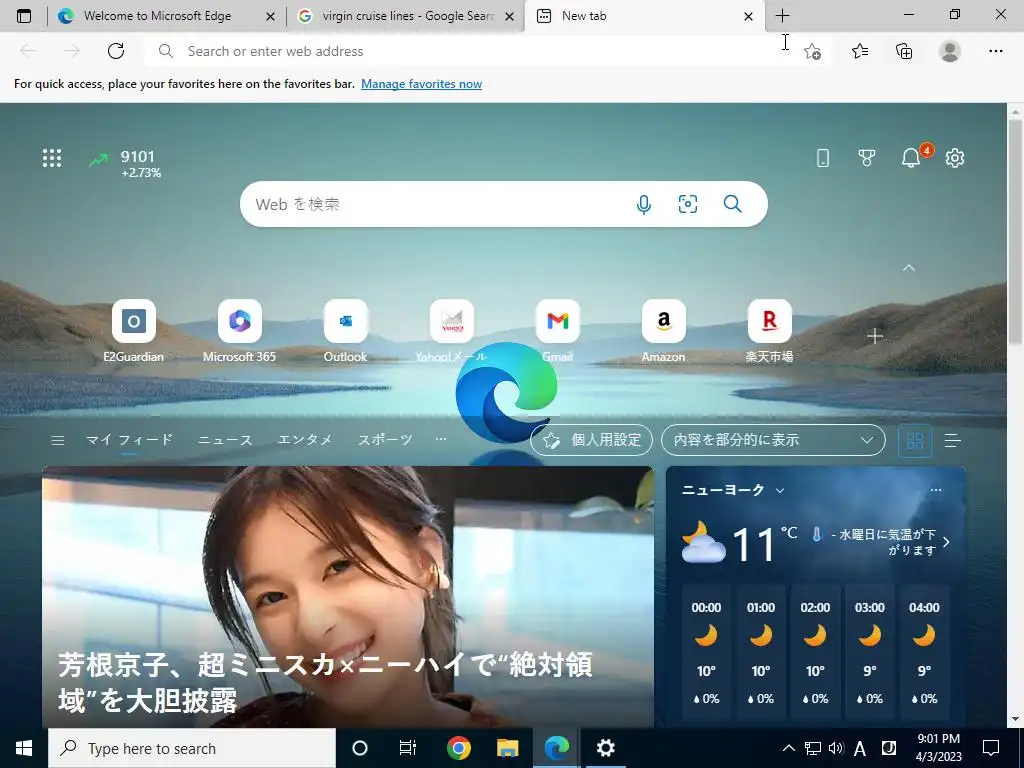
Task: Click the 個人用設定 button
Action: tap(592, 440)
